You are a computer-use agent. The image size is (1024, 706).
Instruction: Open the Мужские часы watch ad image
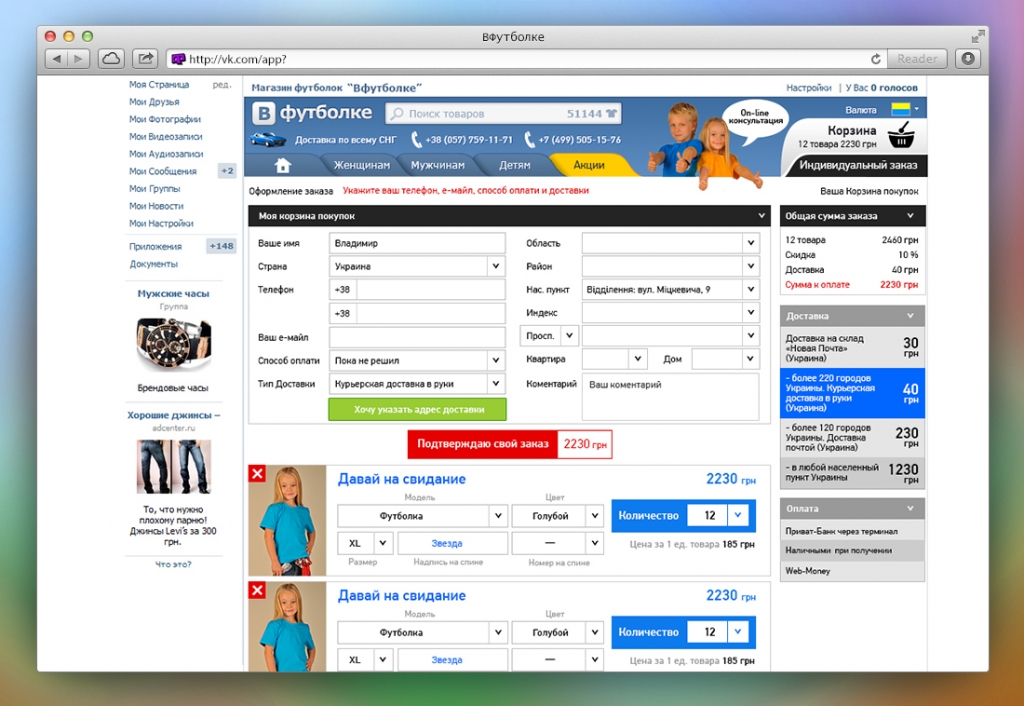pos(174,345)
